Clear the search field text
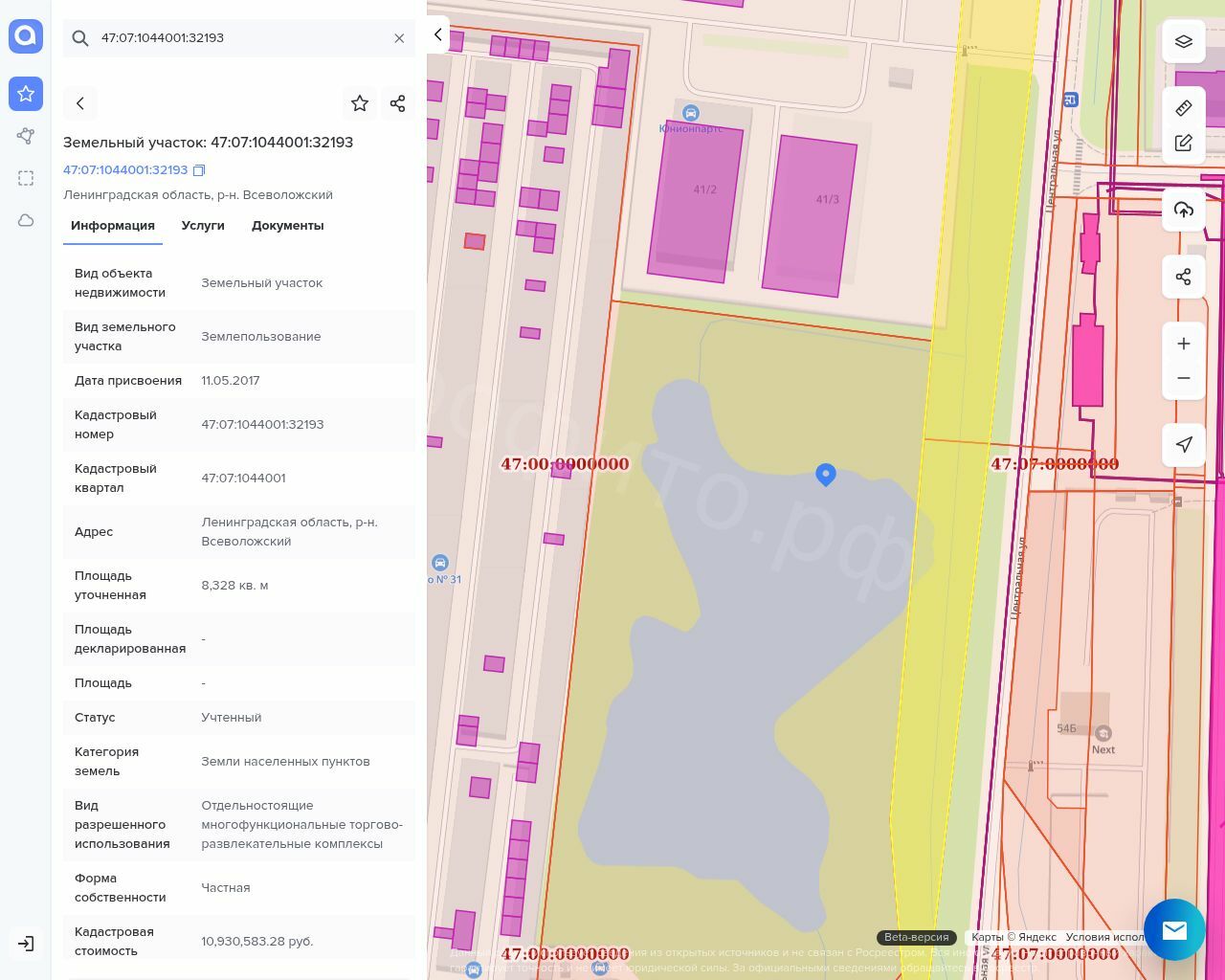1225x980 pixels. [x=399, y=38]
